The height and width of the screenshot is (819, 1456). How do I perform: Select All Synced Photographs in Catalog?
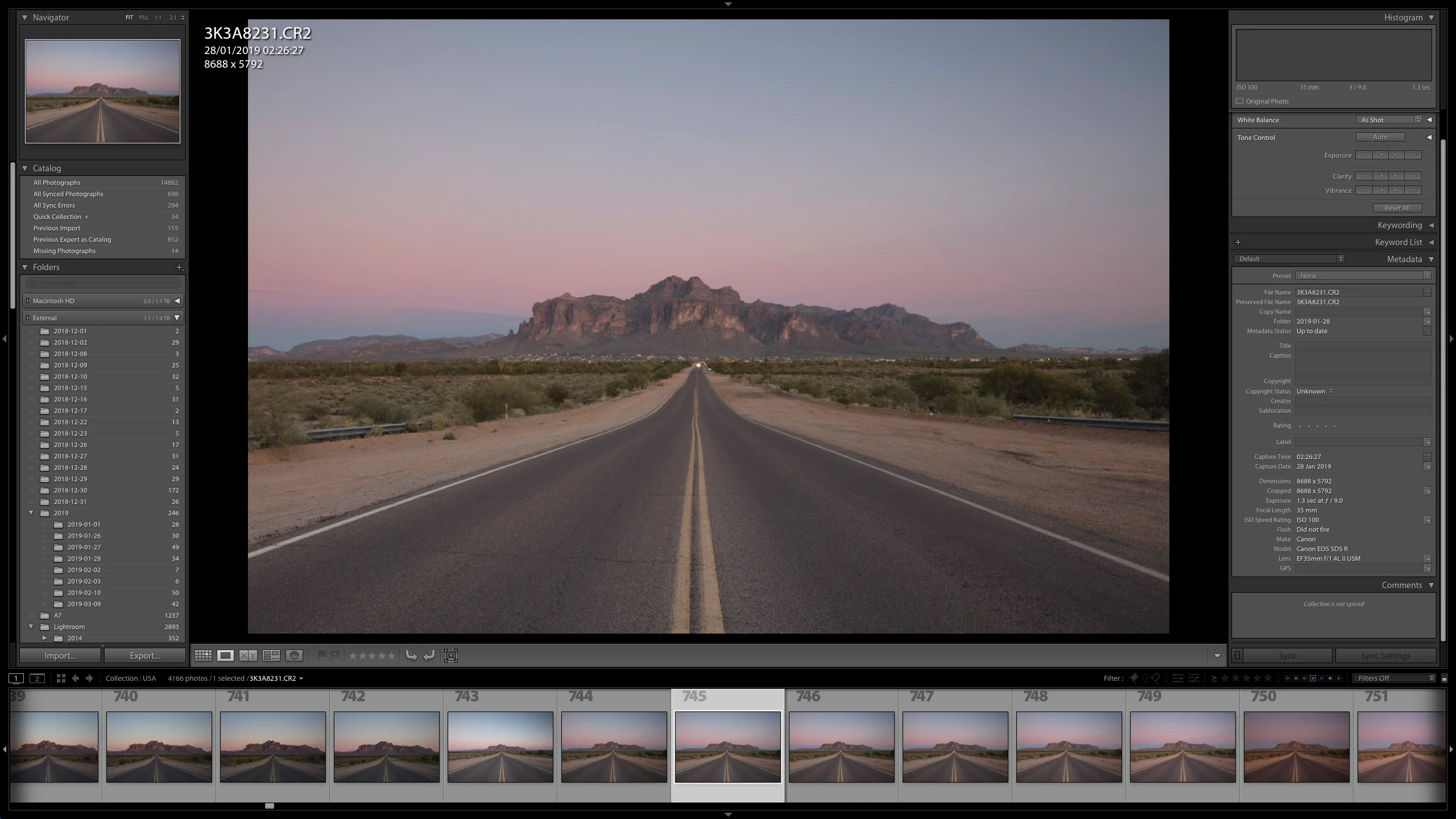68,194
